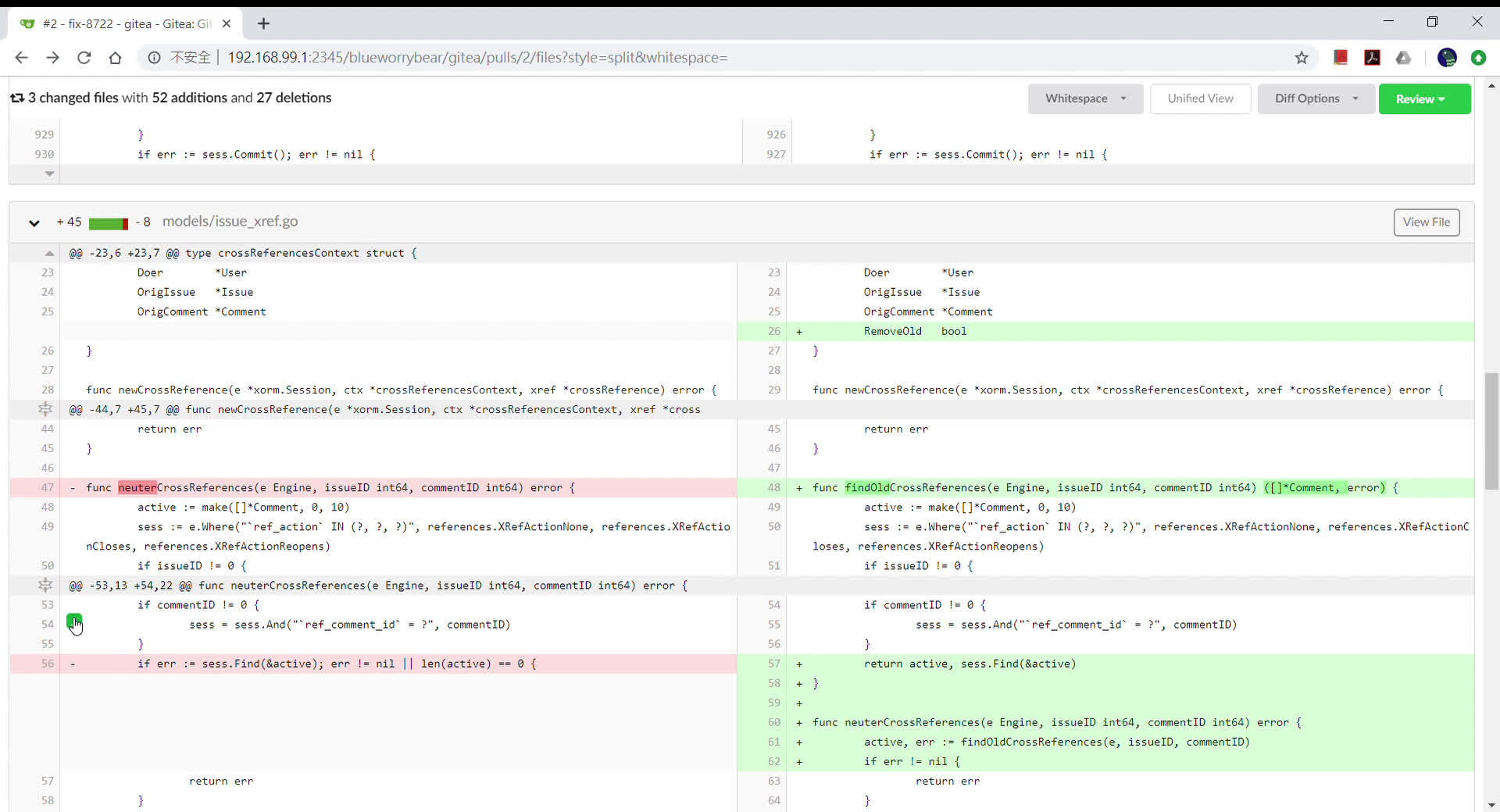
Task: Add a comment on line 54 via green plus icon
Action: pos(74,624)
